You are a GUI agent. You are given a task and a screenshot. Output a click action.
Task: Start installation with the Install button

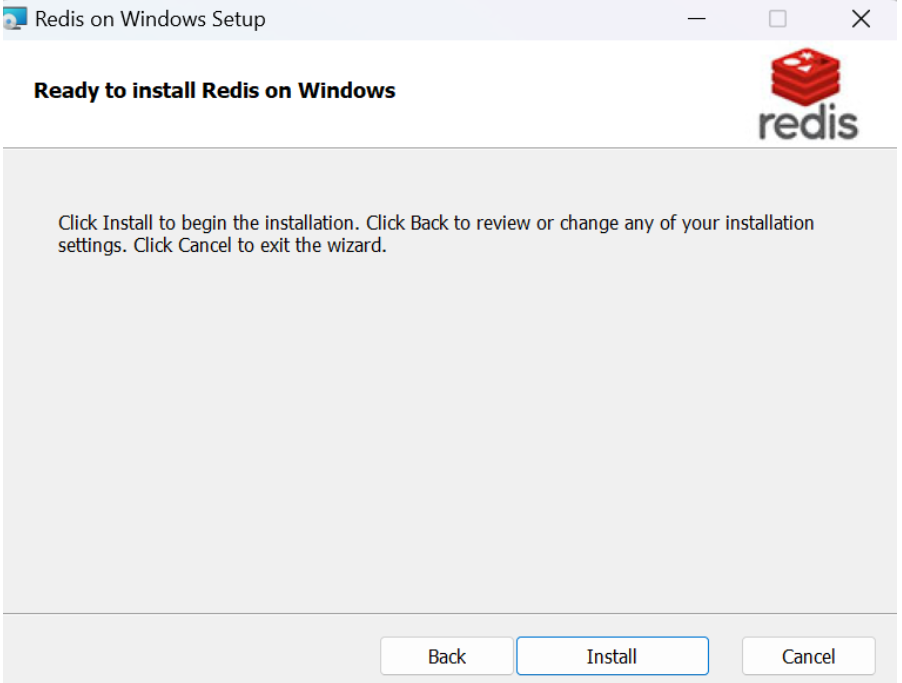point(612,656)
